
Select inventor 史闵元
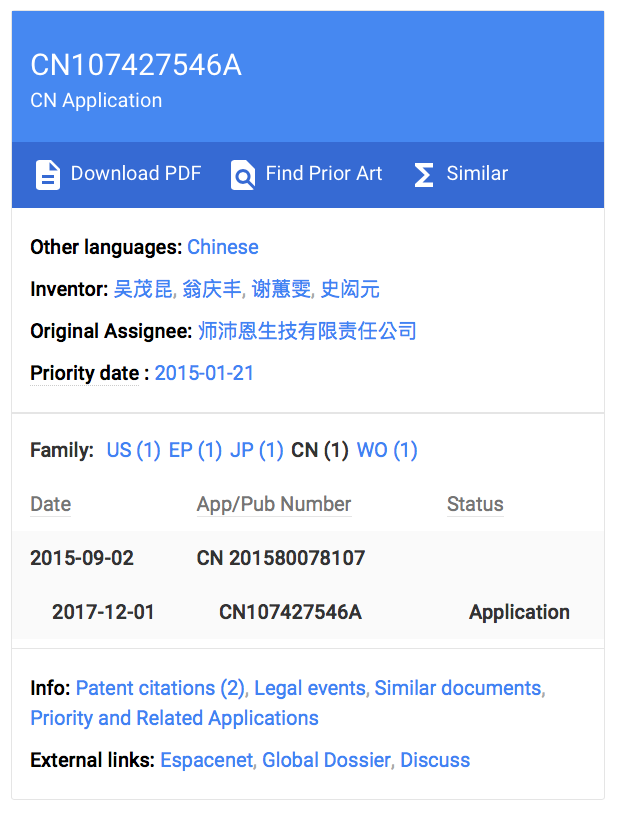[x=350, y=289]
